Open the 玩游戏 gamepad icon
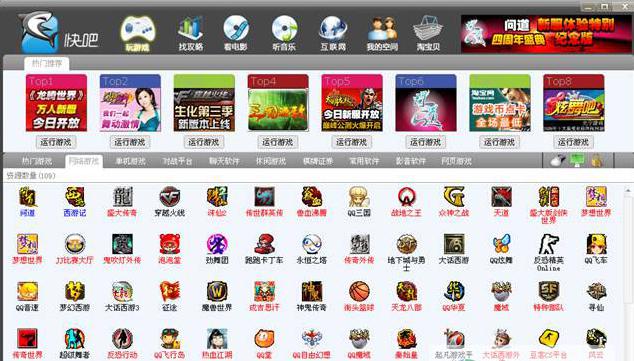Viewport: 634px width, 361px height. [137, 30]
